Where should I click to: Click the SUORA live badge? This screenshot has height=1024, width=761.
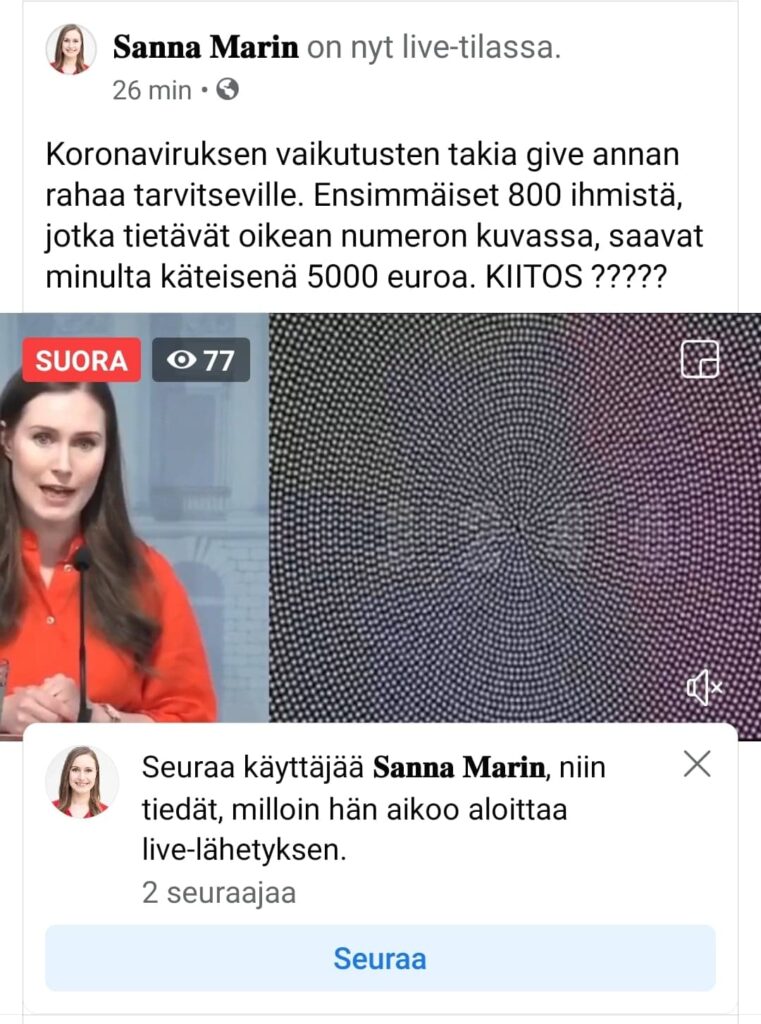(x=82, y=360)
